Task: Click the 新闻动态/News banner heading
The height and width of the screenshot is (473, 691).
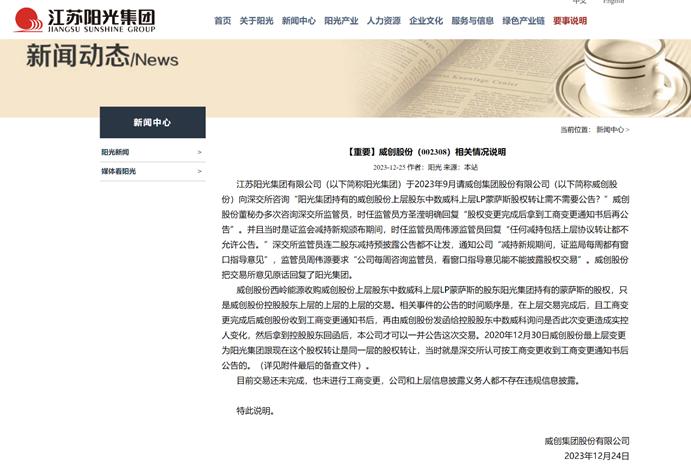Action: (102, 56)
